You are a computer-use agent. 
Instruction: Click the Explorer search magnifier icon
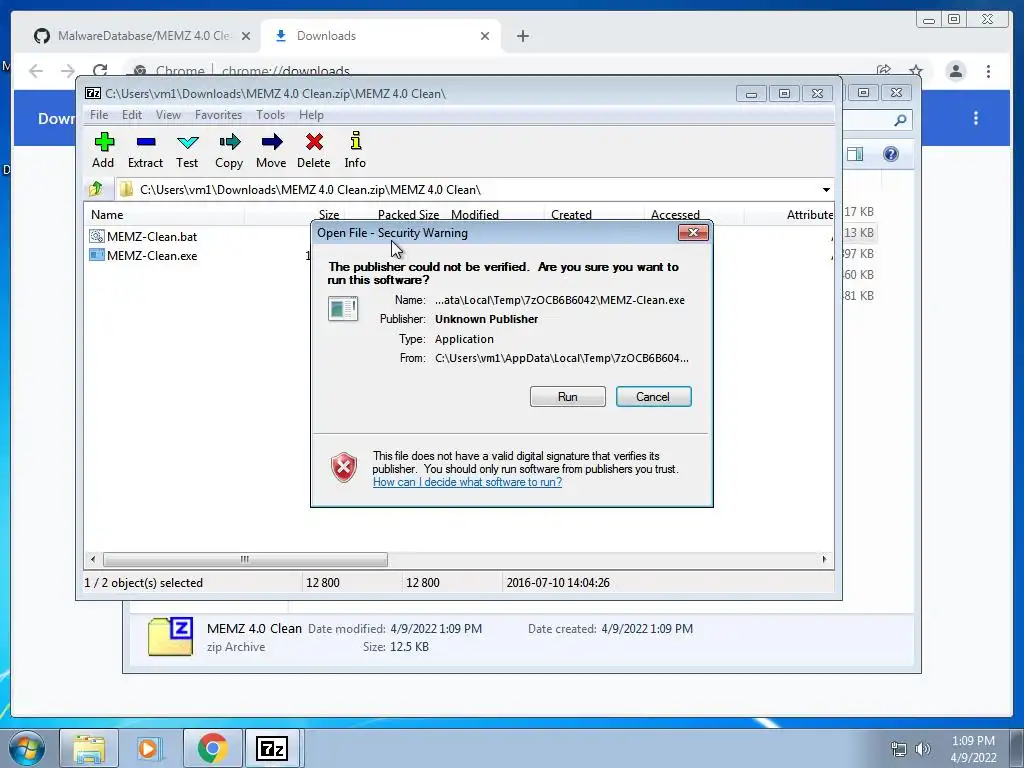click(900, 120)
